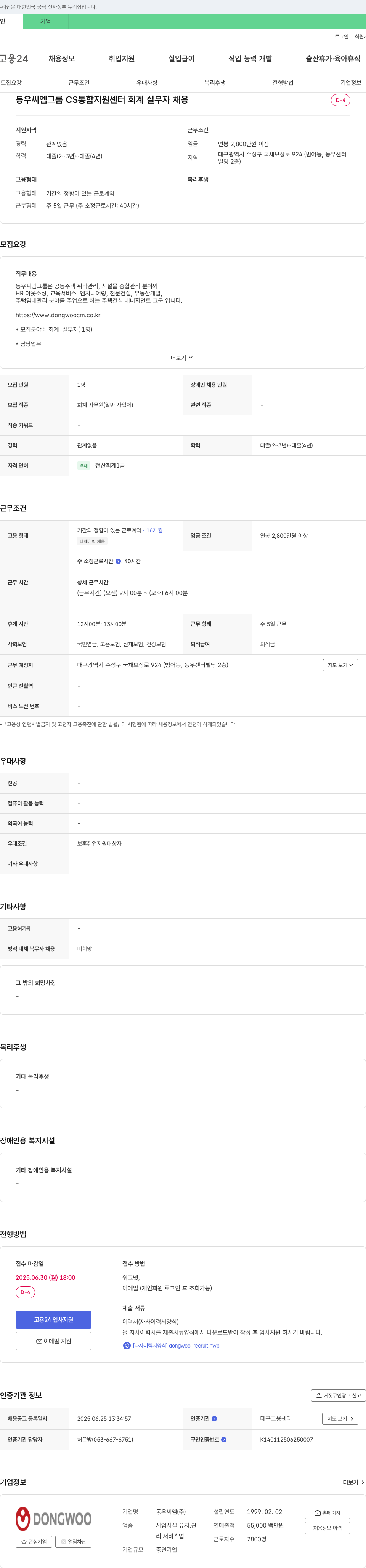Click the 우대 tag in 자격 면허 row
The width and height of the screenshot is (366, 1568).
click(x=83, y=466)
